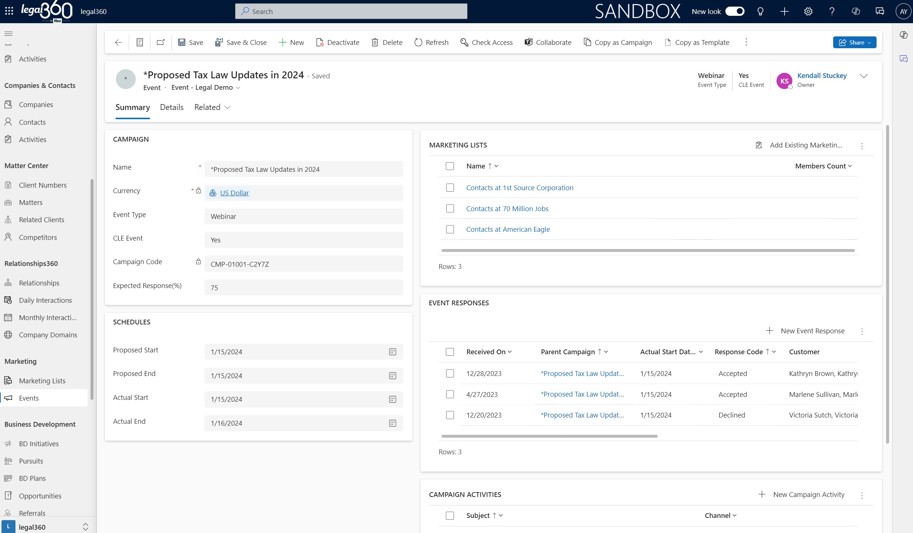Open Event - Legal Demo form selector
This screenshot has width=913, height=533.
pos(206,87)
